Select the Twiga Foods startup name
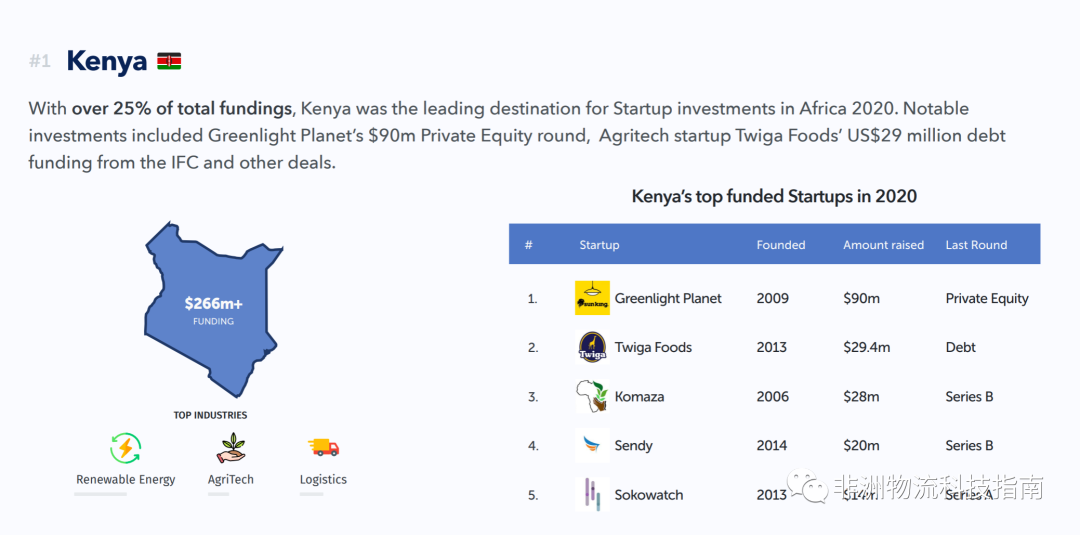The width and height of the screenshot is (1080, 535). [x=653, y=347]
